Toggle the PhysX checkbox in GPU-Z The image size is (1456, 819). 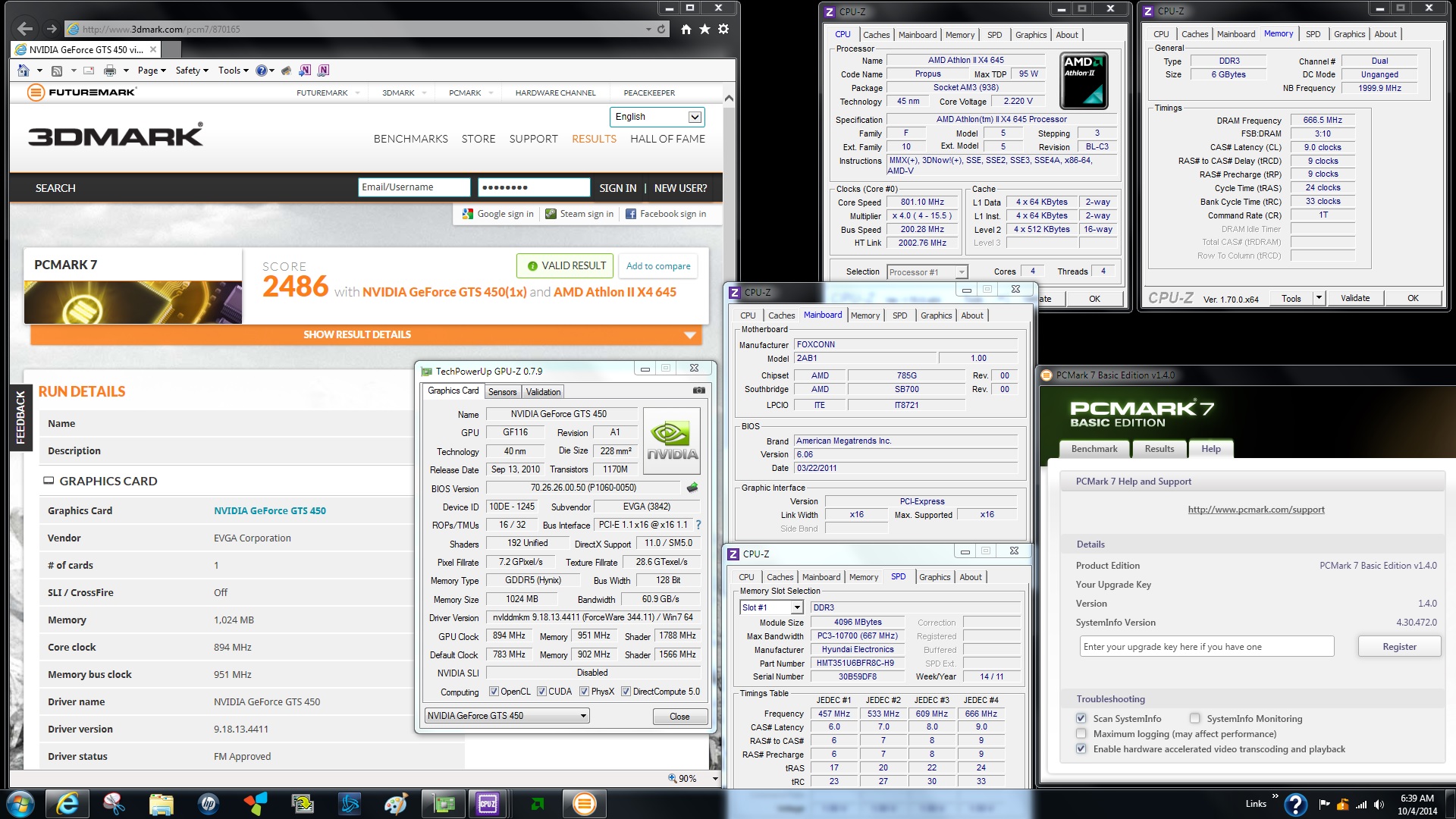point(584,692)
